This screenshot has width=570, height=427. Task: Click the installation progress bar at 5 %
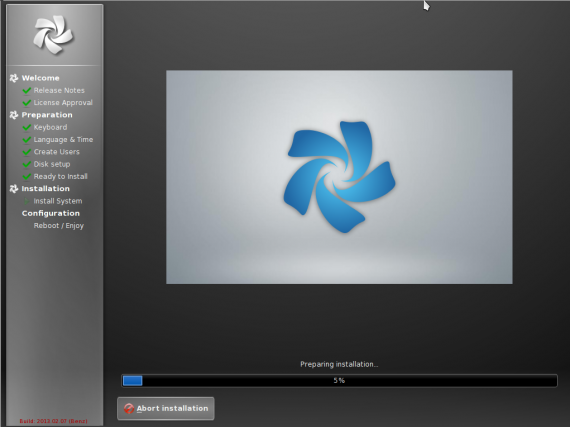(339, 380)
